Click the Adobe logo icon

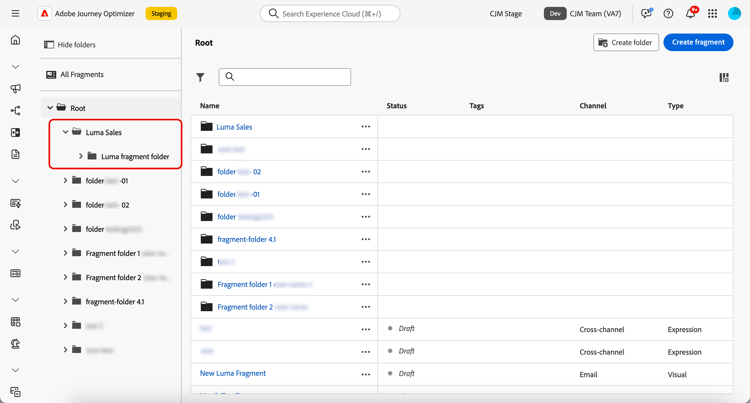point(44,13)
